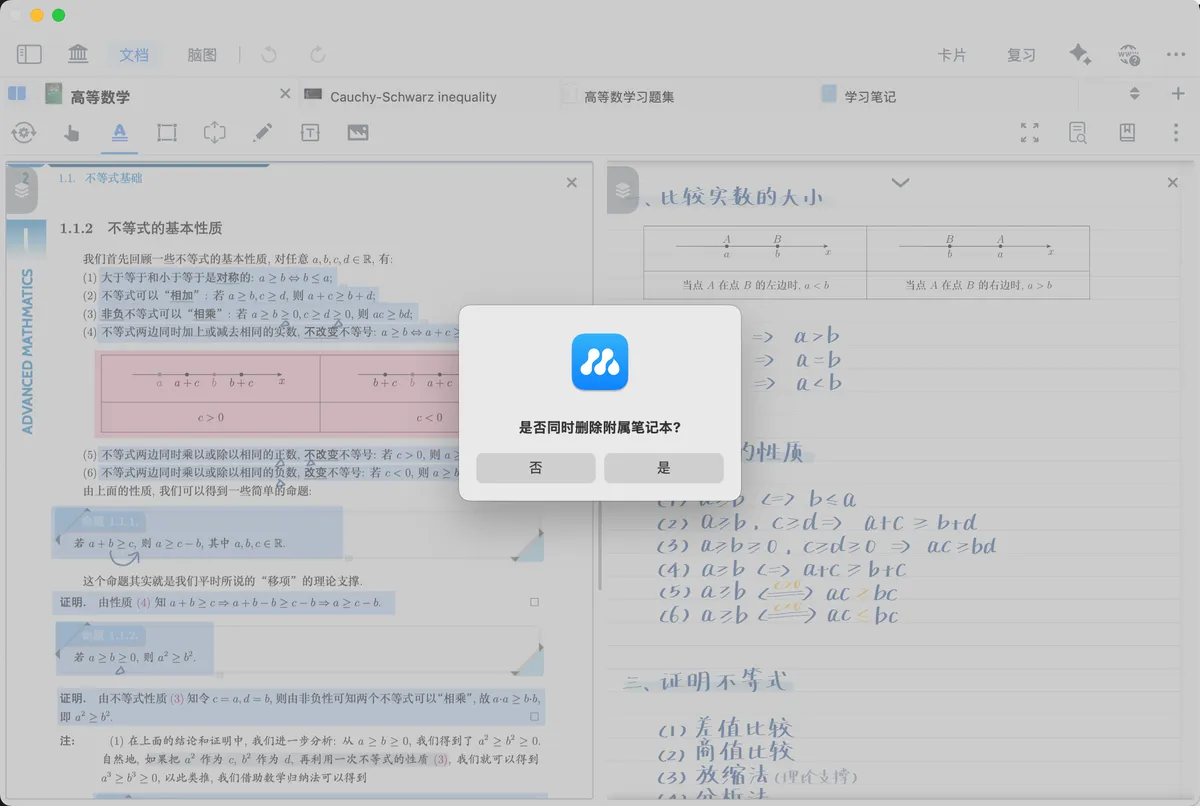Expand the chevron atop the right pane

(900, 183)
